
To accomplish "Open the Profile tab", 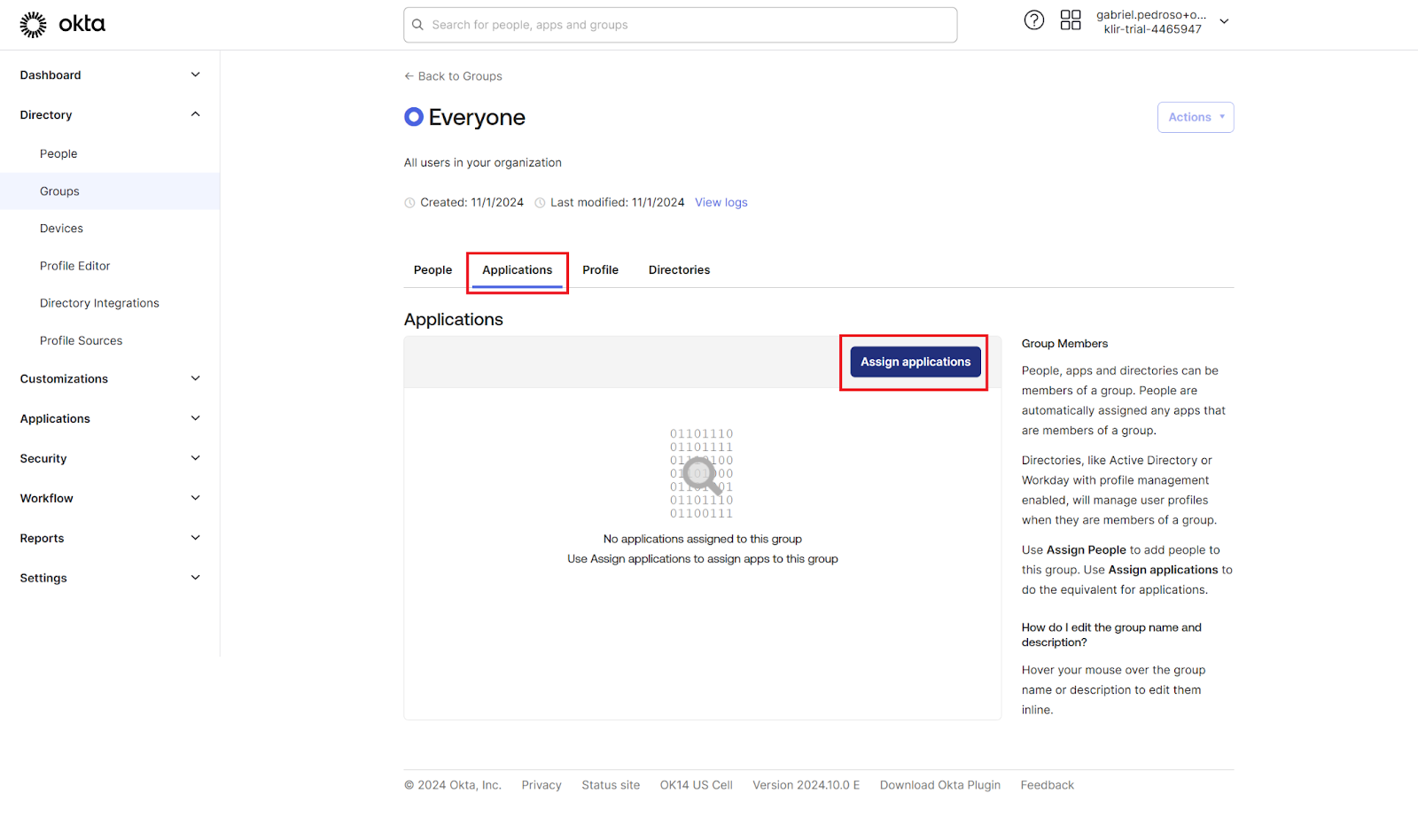I will (600, 270).
